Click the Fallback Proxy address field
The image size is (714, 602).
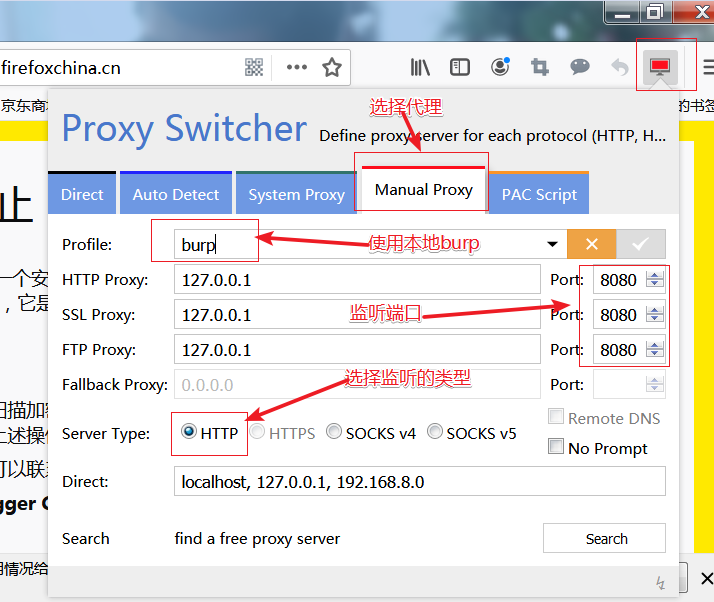(357, 384)
